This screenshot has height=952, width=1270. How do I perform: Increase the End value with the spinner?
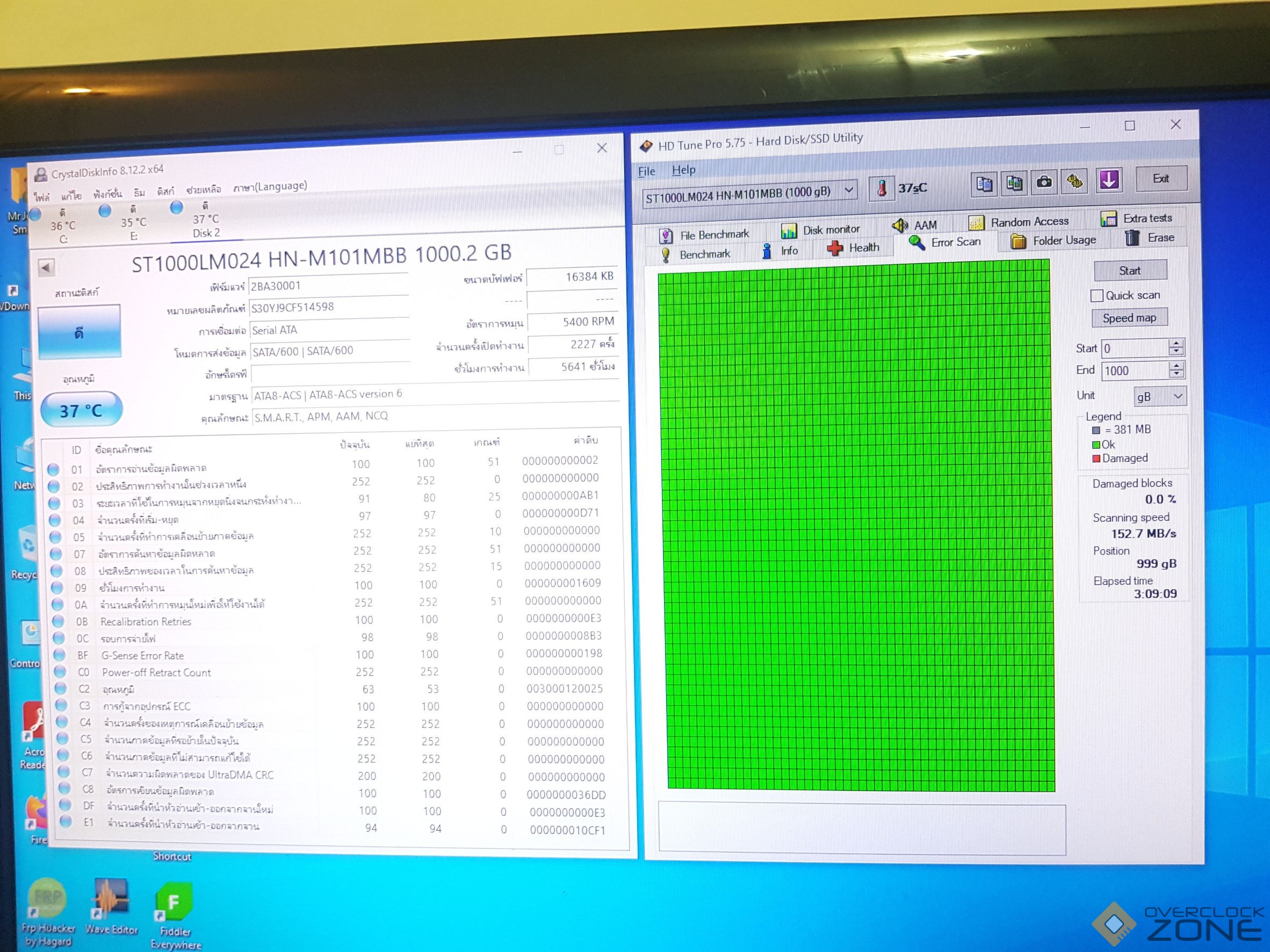pos(1177,366)
